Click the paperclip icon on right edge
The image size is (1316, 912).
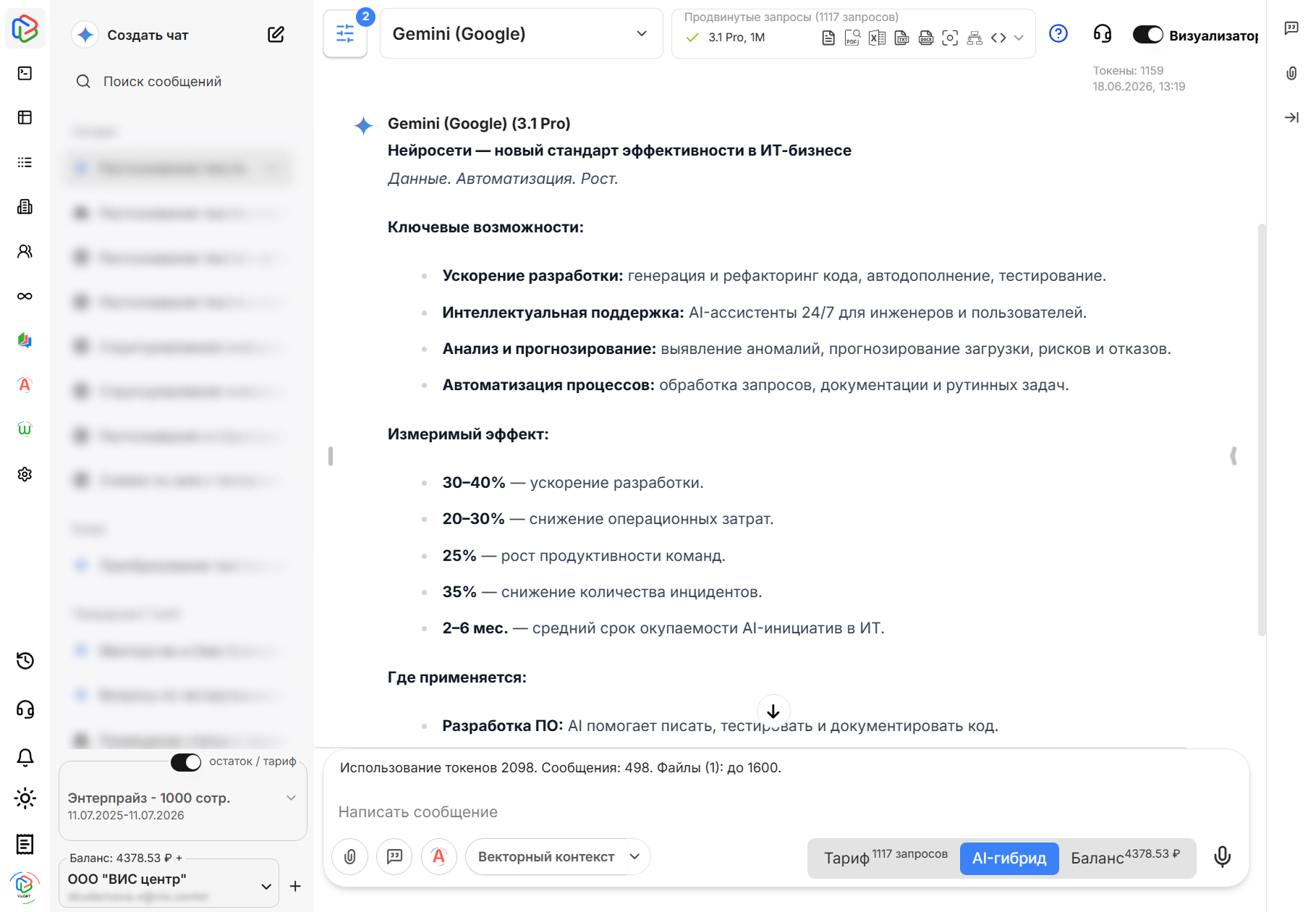click(1291, 73)
